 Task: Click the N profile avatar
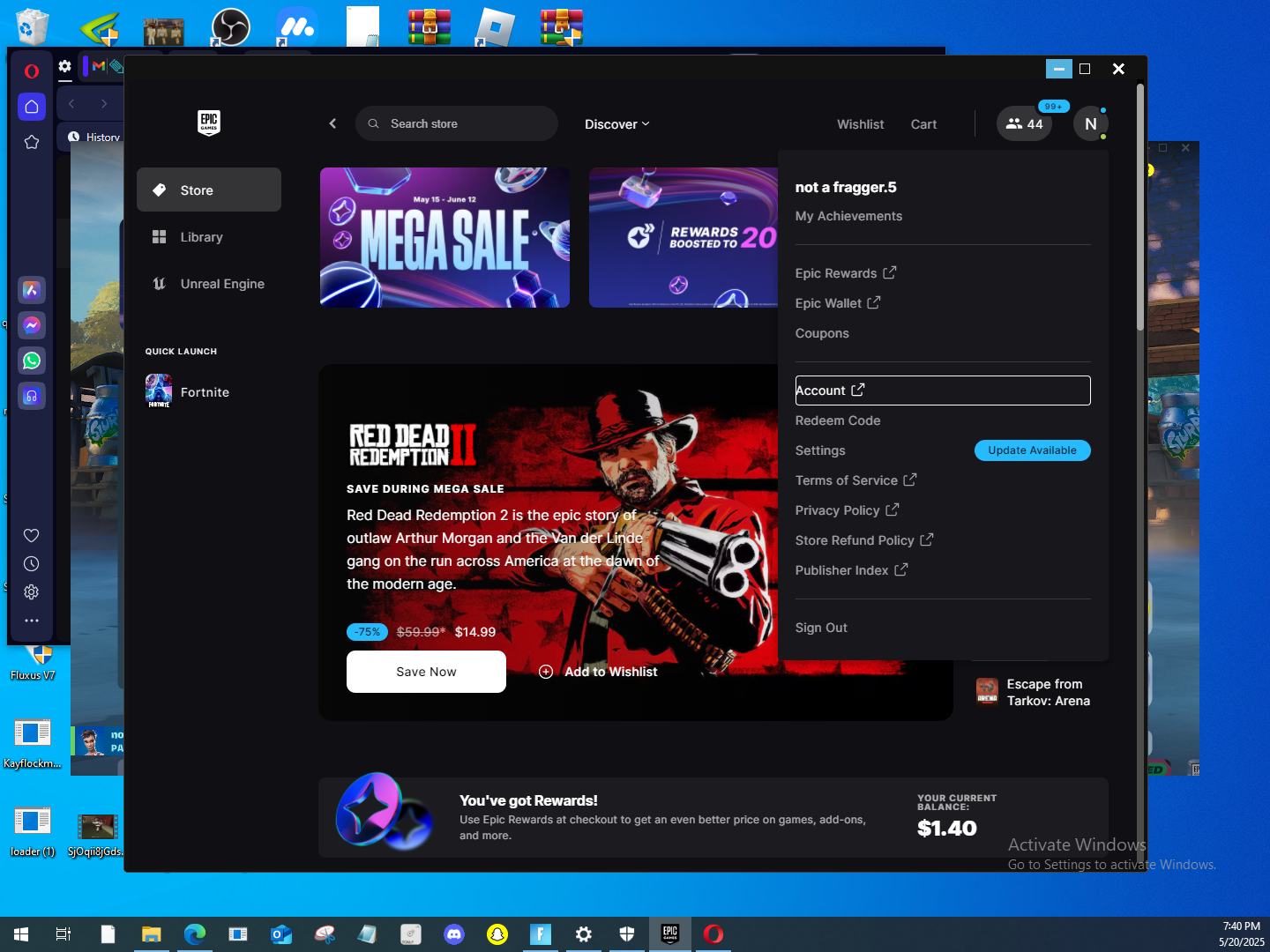[x=1091, y=124]
